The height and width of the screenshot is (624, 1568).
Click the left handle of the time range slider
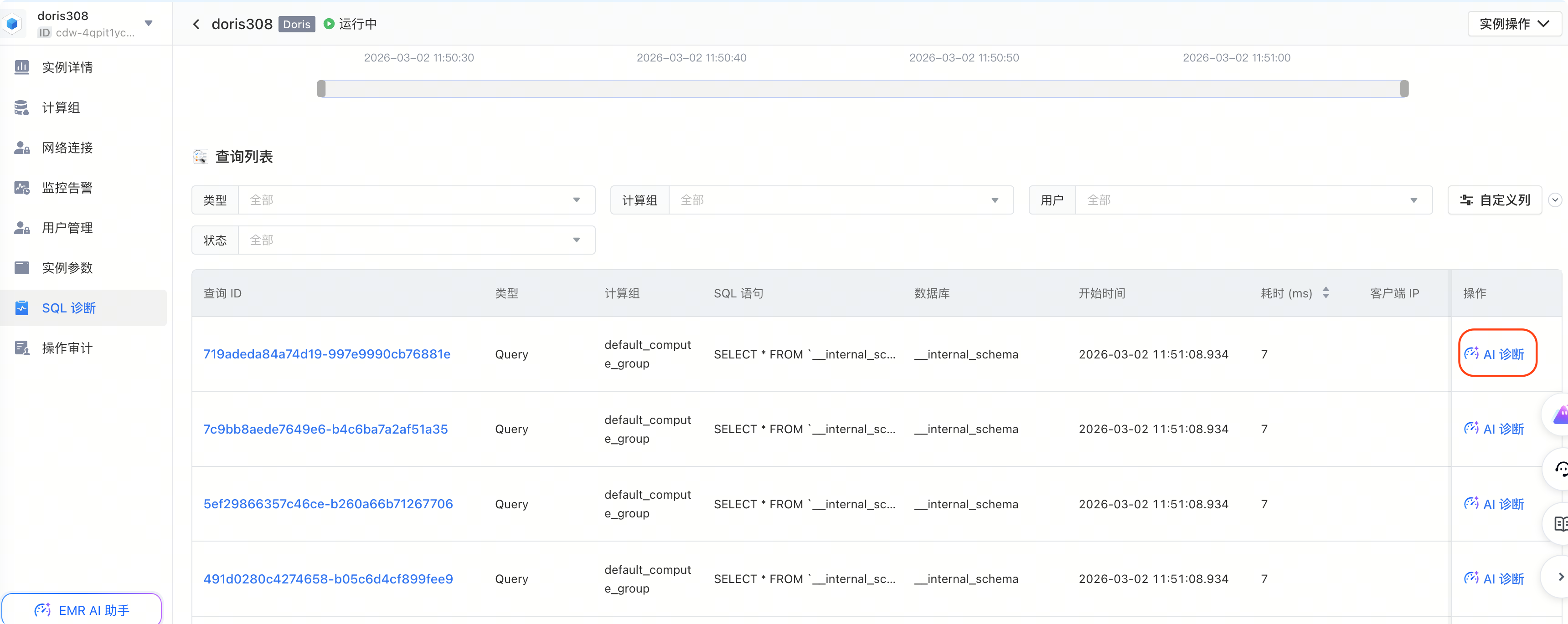(321, 89)
